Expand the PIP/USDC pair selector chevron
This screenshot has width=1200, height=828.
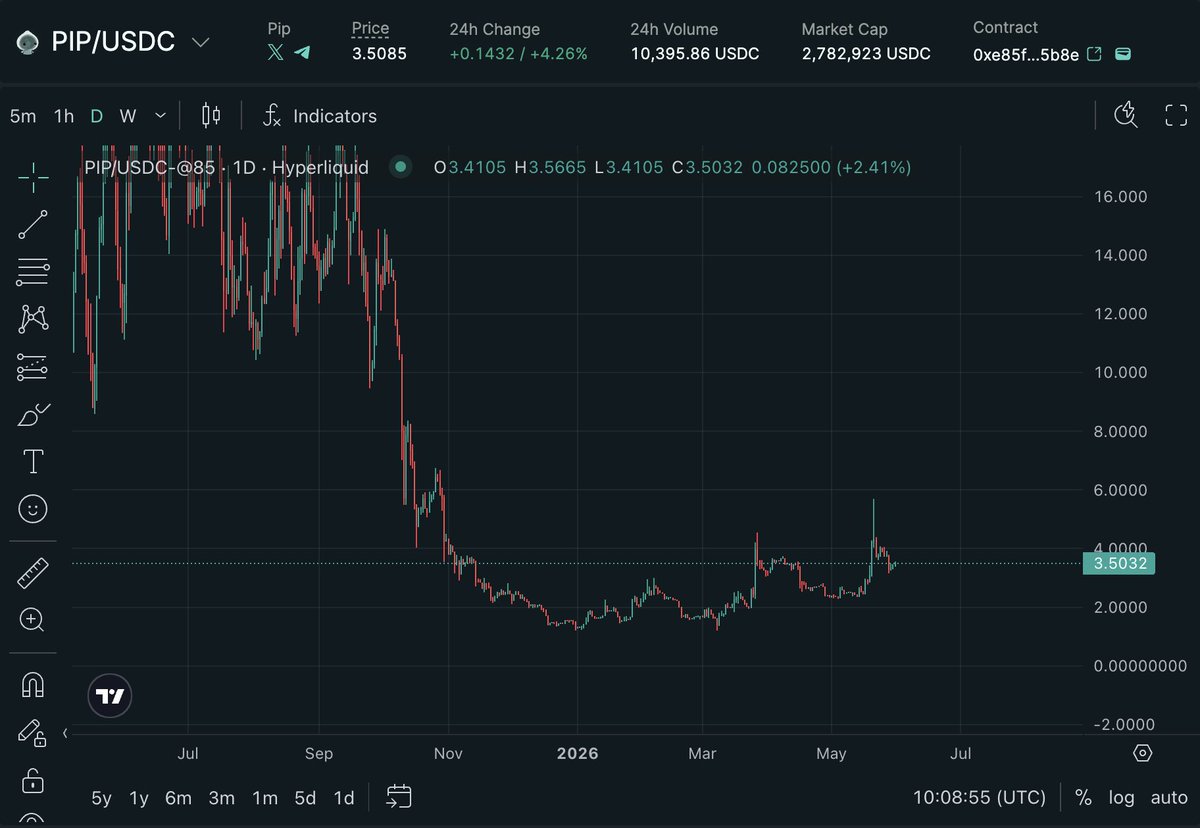click(x=200, y=42)
